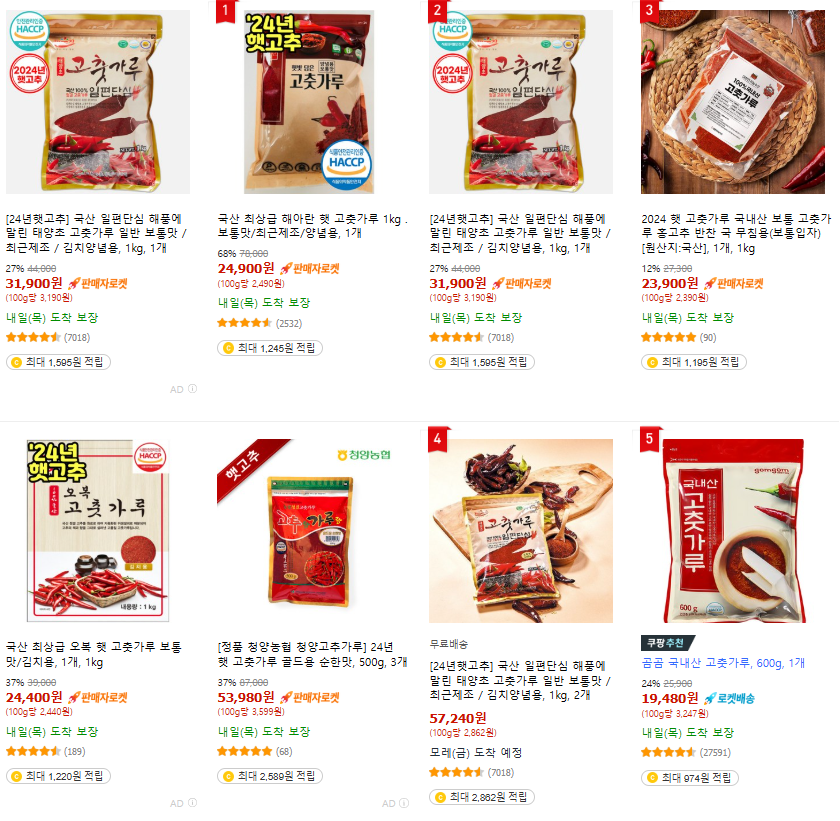Click the coin icon on 최대 1,245원 적립 badge
840x821 pixels.
click(x=228, y=348)
